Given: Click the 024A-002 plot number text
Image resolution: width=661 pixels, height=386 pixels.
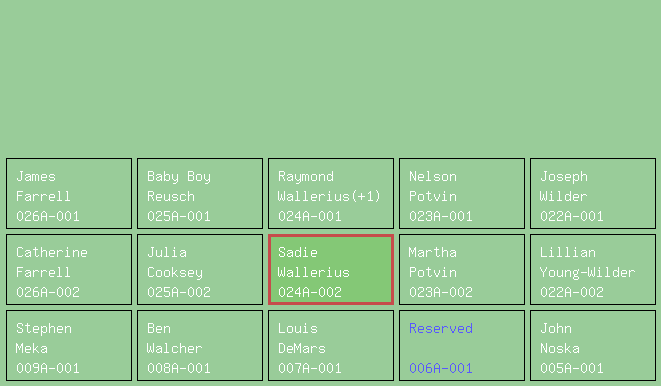Looking at the screenshot, I should [310, 292].
